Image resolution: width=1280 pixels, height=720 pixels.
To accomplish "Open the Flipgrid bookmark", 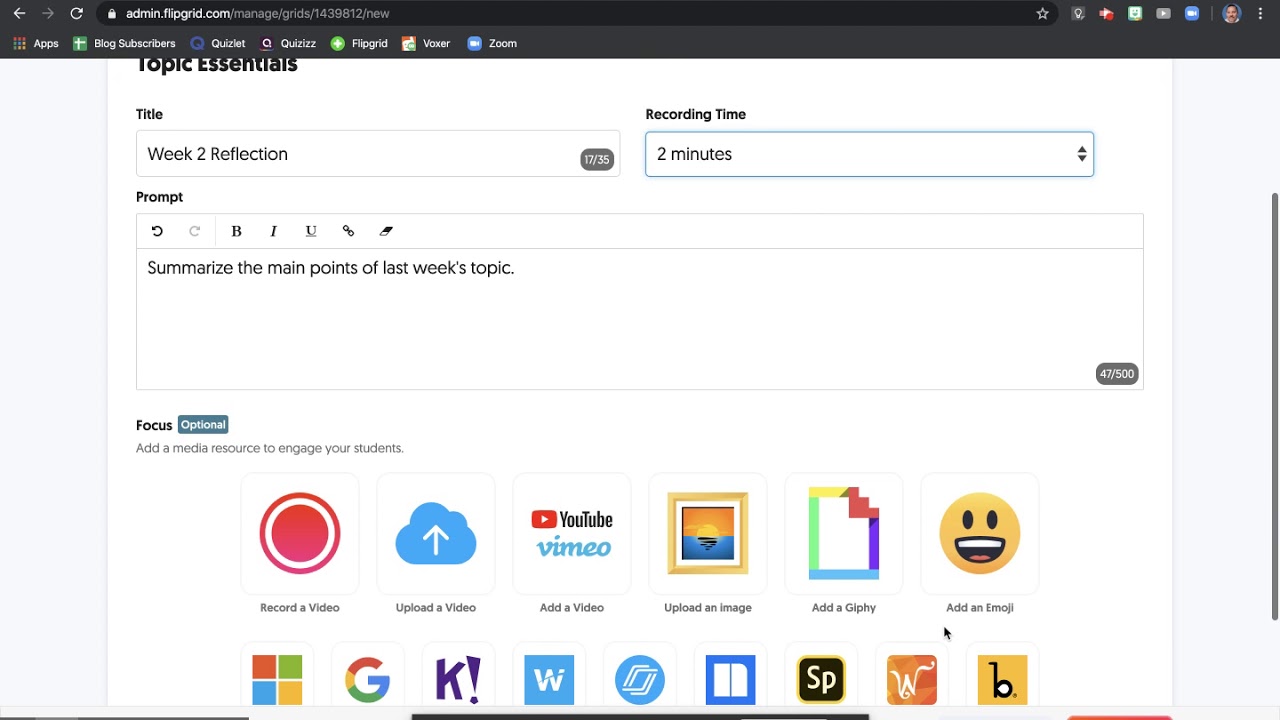I will (359, 44).
